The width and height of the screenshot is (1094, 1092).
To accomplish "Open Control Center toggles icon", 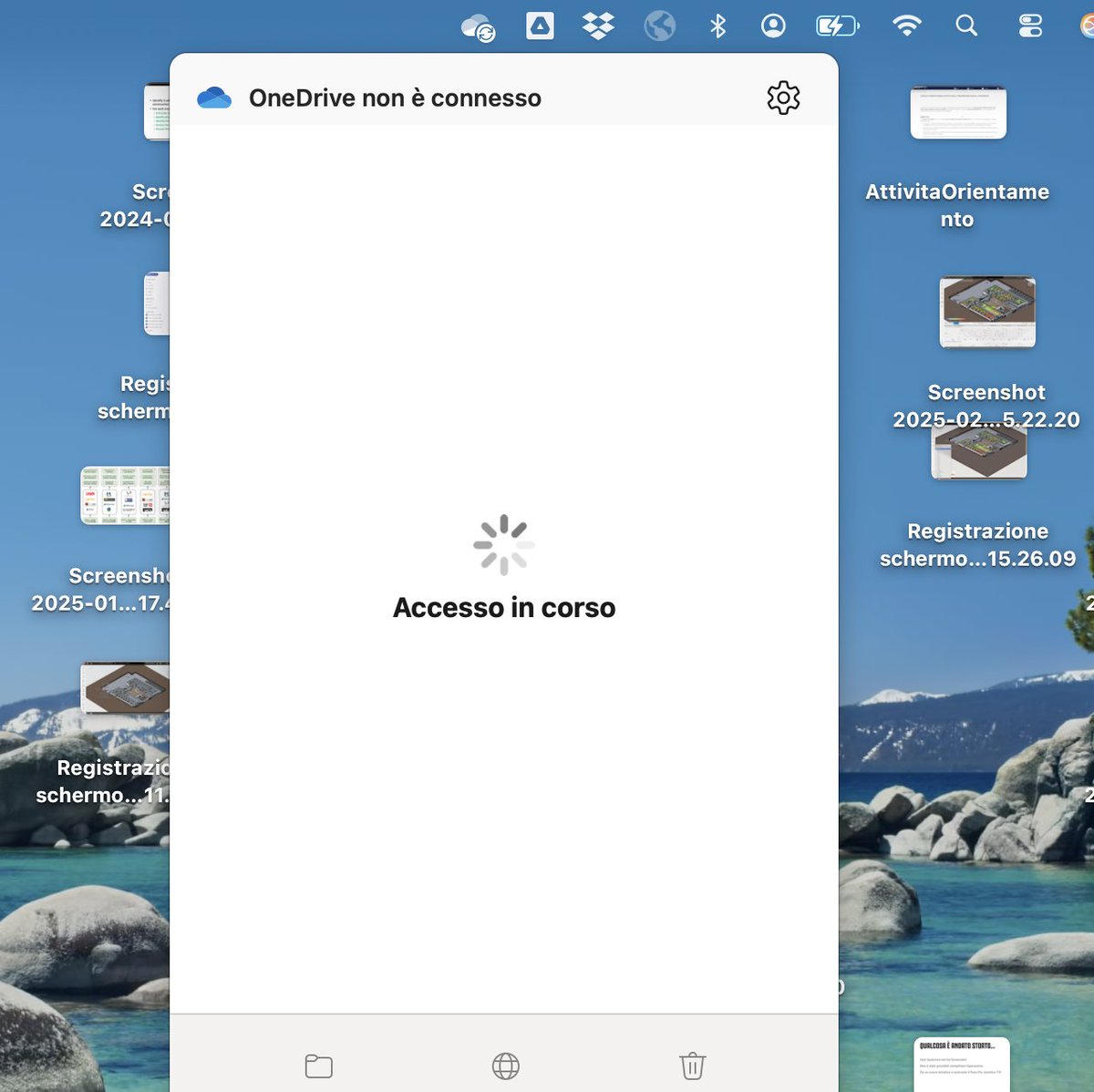I will click(1030, 26).
